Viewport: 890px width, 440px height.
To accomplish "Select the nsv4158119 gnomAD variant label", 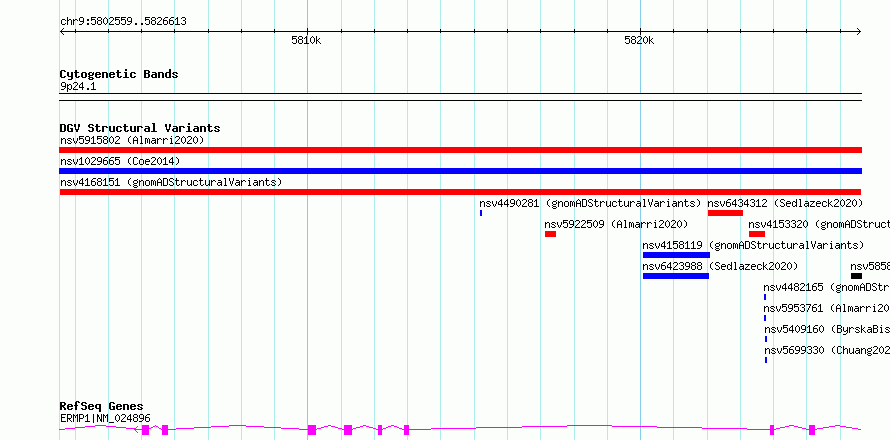I will coord(753,245).
